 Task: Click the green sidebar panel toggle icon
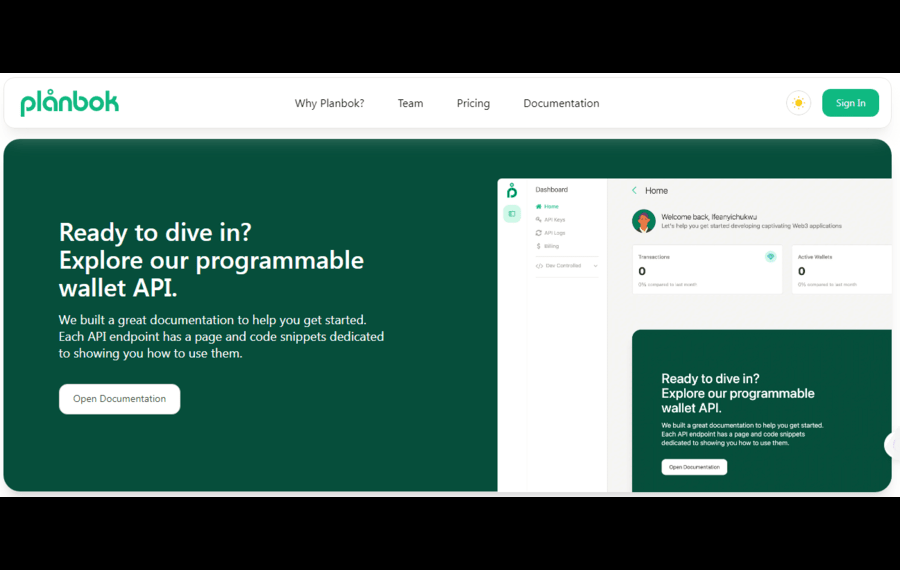[x=512, y=214]
